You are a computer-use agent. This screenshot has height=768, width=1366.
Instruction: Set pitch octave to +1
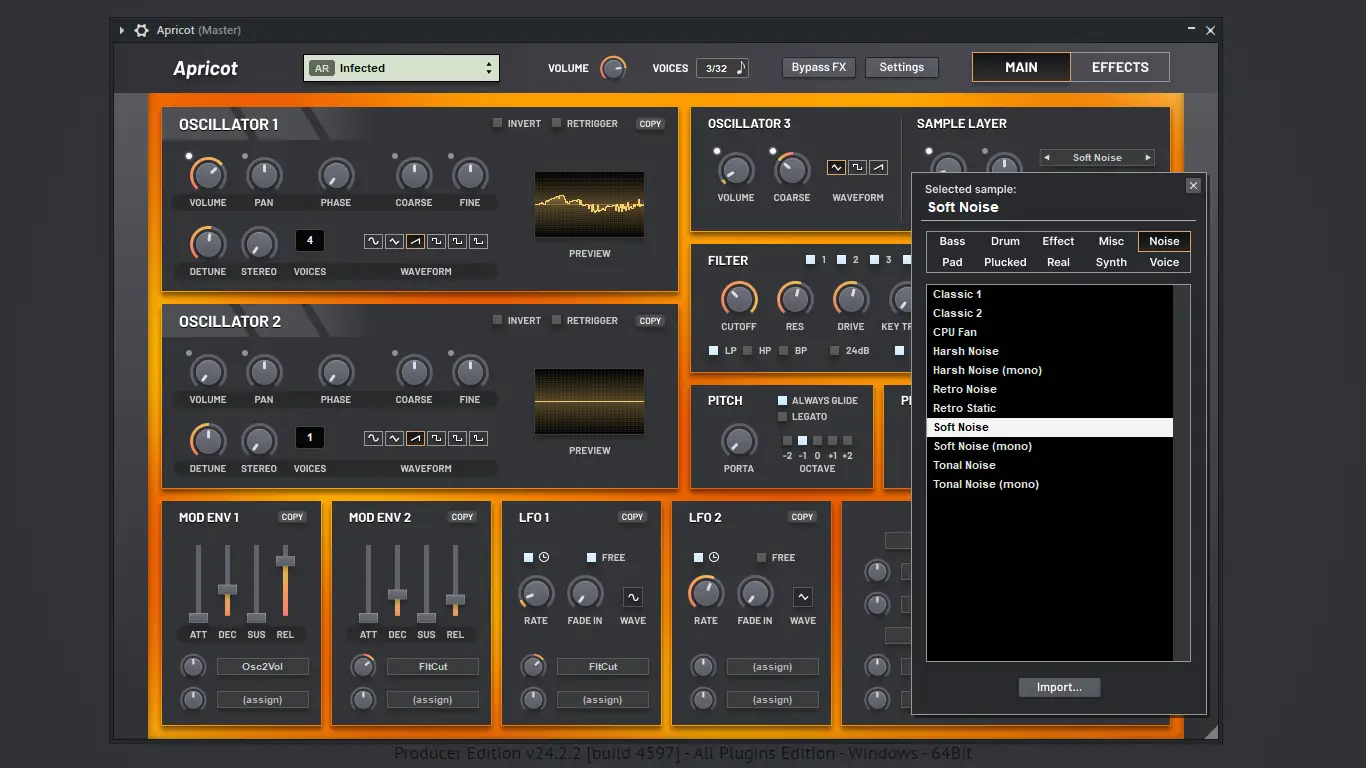832,440
